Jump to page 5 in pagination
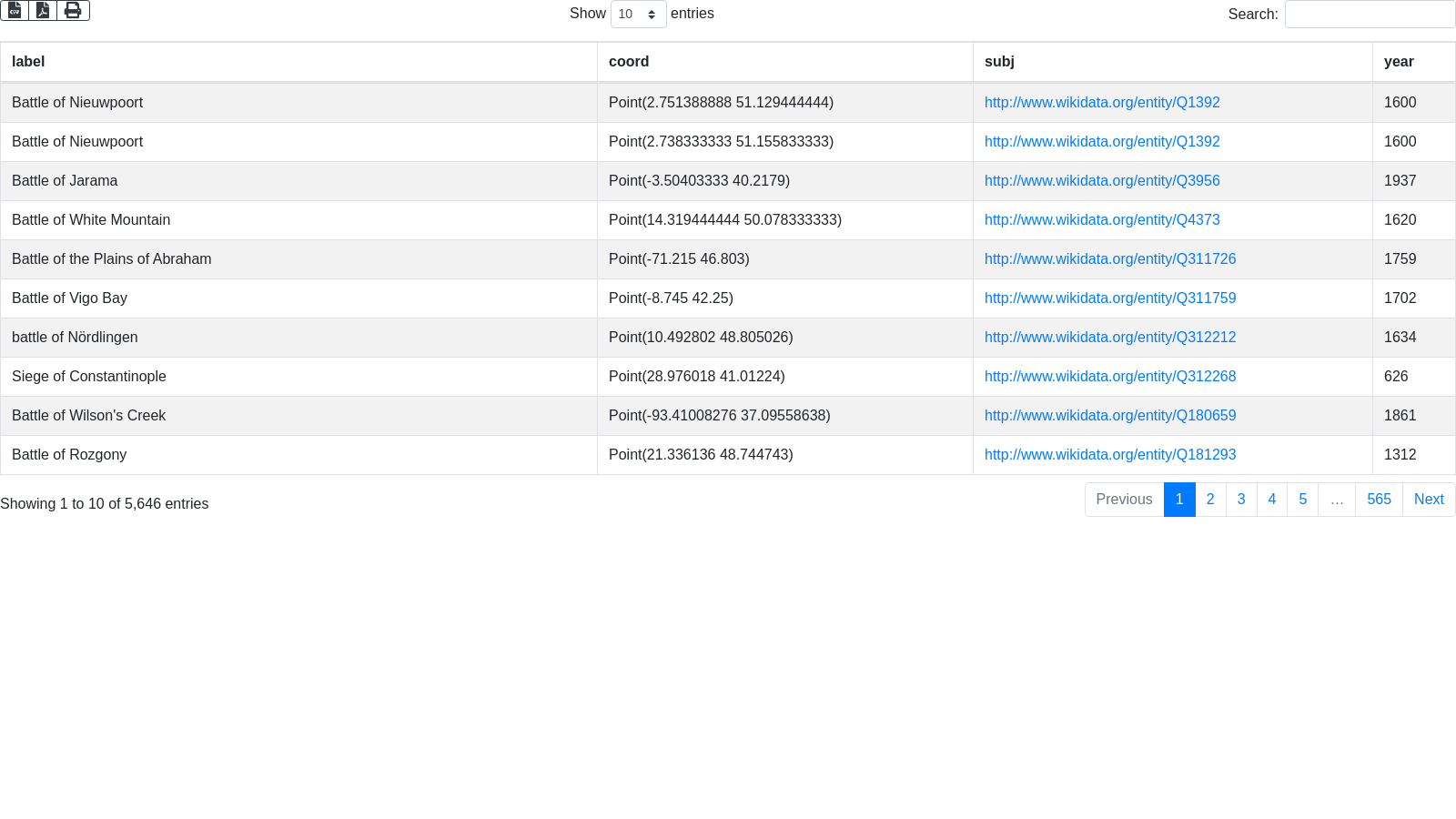This screenshot has height=819, width=1456. coord(1303,500)
